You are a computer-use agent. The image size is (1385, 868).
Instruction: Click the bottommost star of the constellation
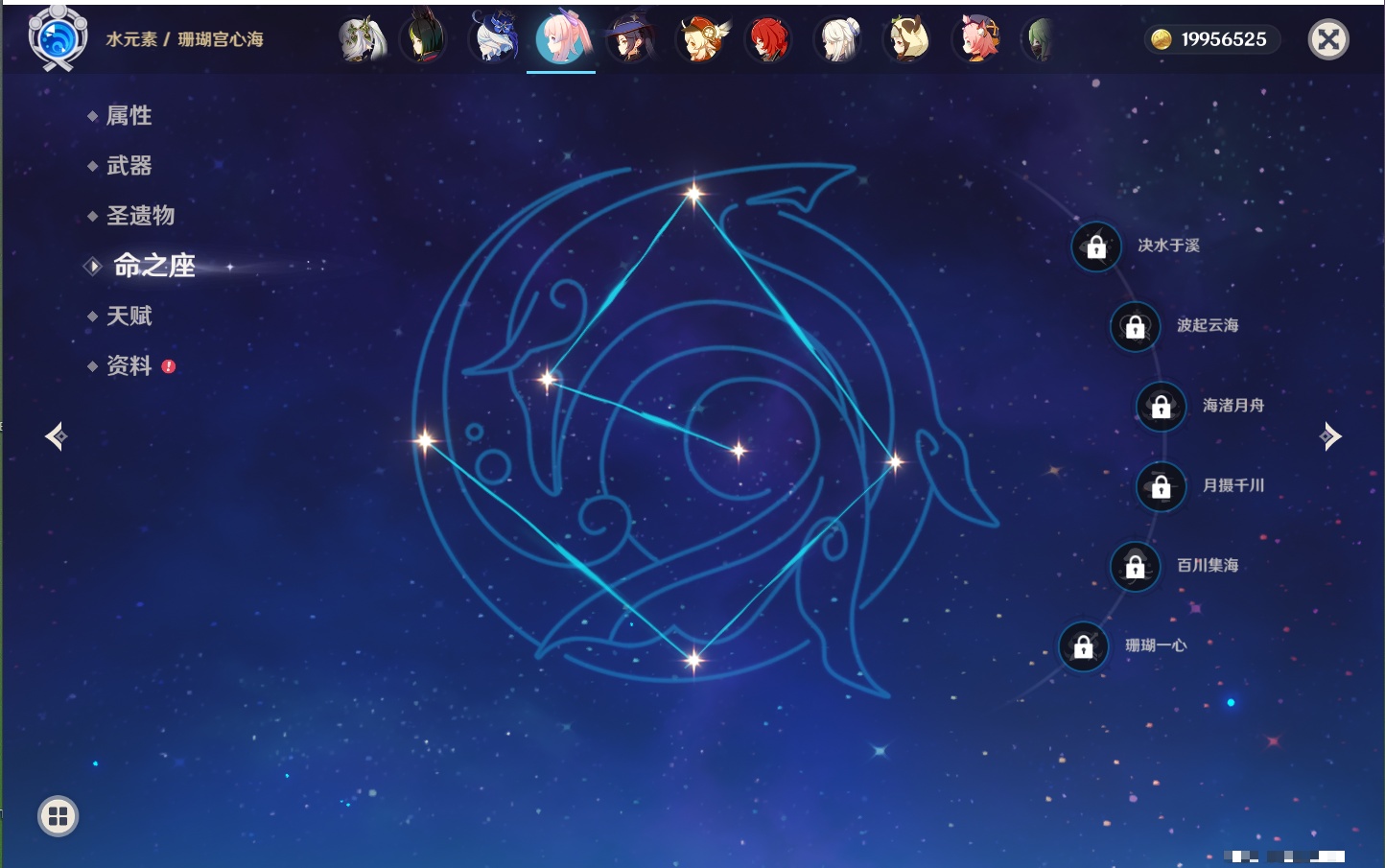(693, 659)
